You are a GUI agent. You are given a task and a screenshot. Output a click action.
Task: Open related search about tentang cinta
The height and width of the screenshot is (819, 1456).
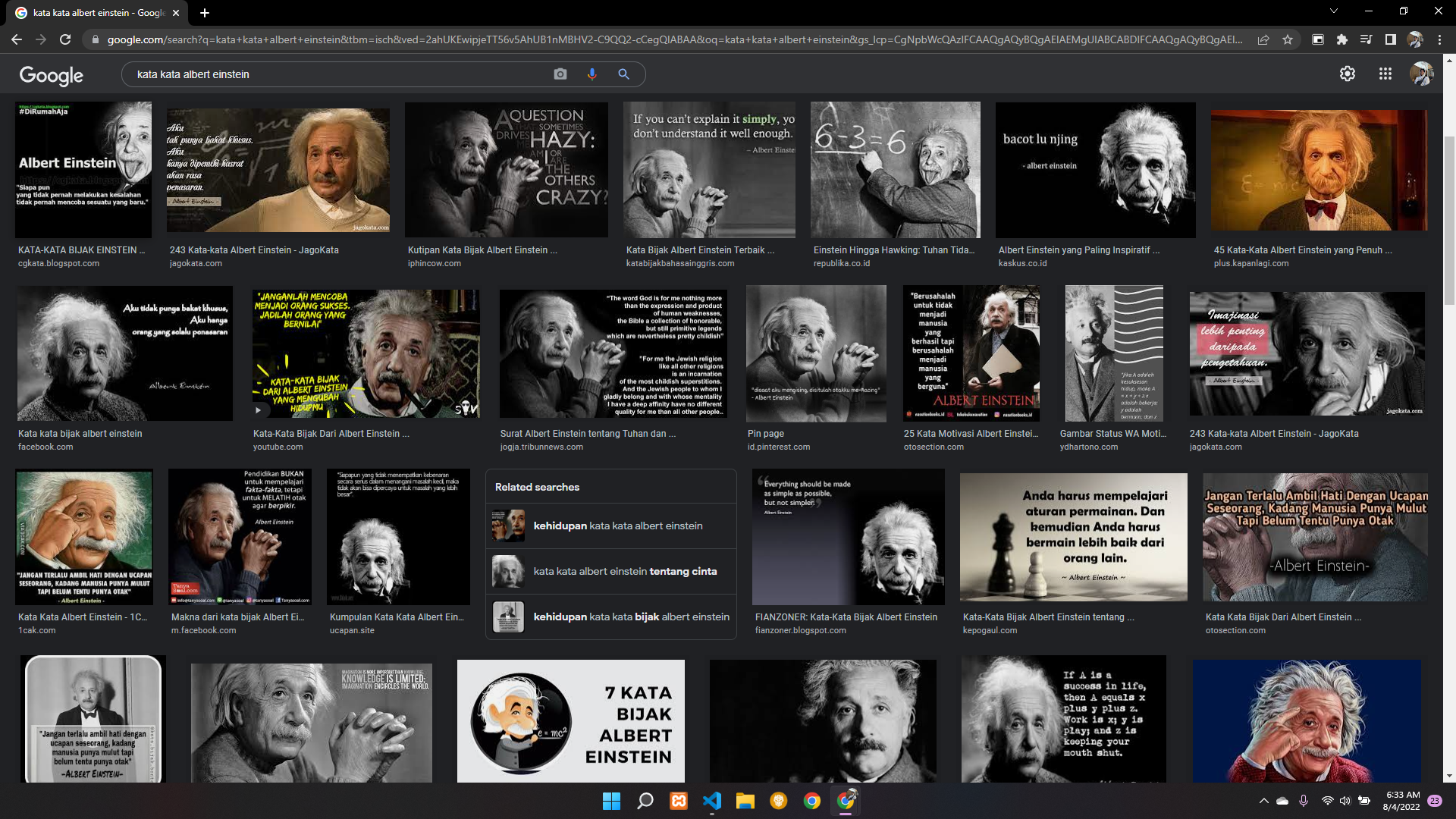[x=624, y=571]
